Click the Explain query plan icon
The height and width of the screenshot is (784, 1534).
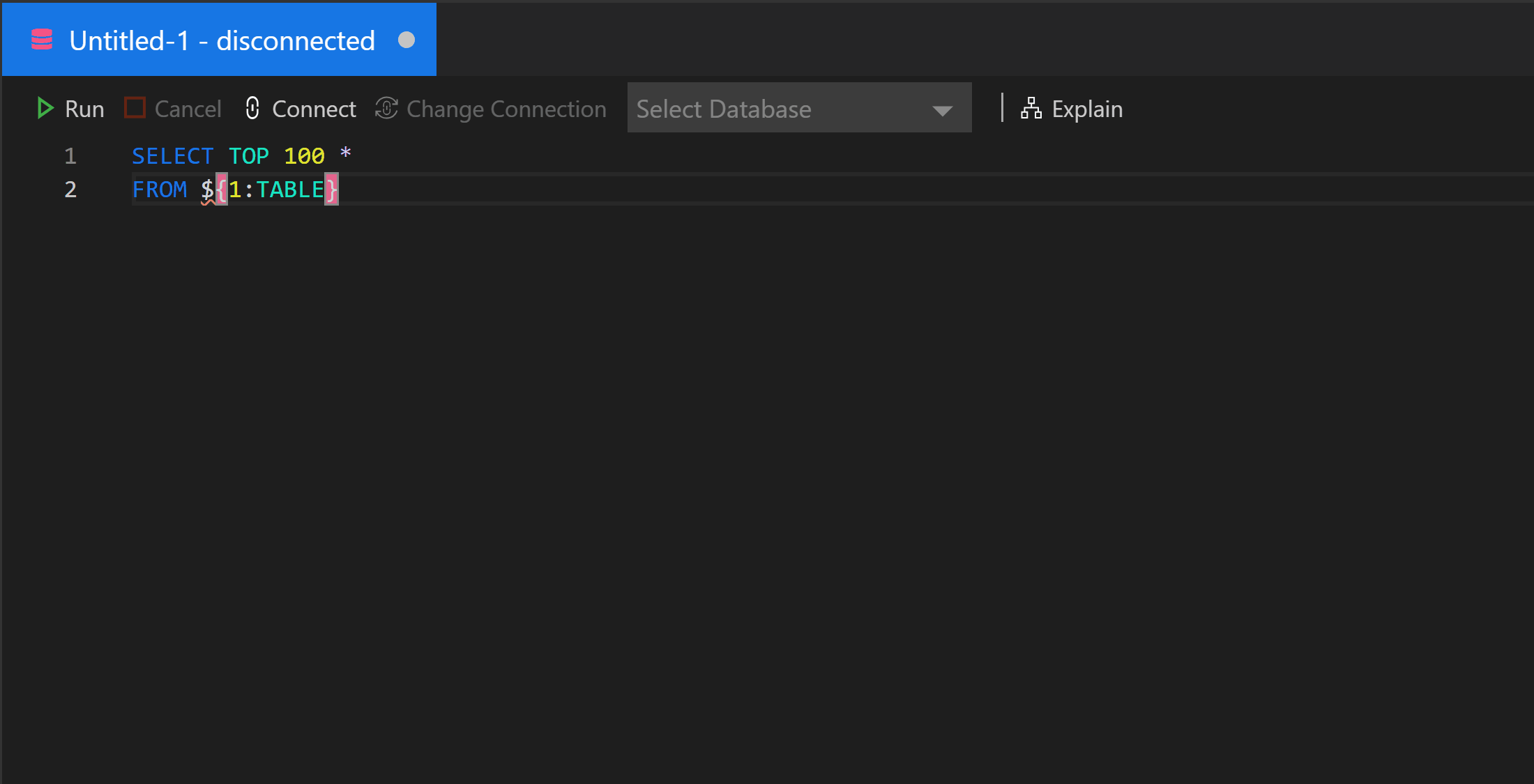1031,108
